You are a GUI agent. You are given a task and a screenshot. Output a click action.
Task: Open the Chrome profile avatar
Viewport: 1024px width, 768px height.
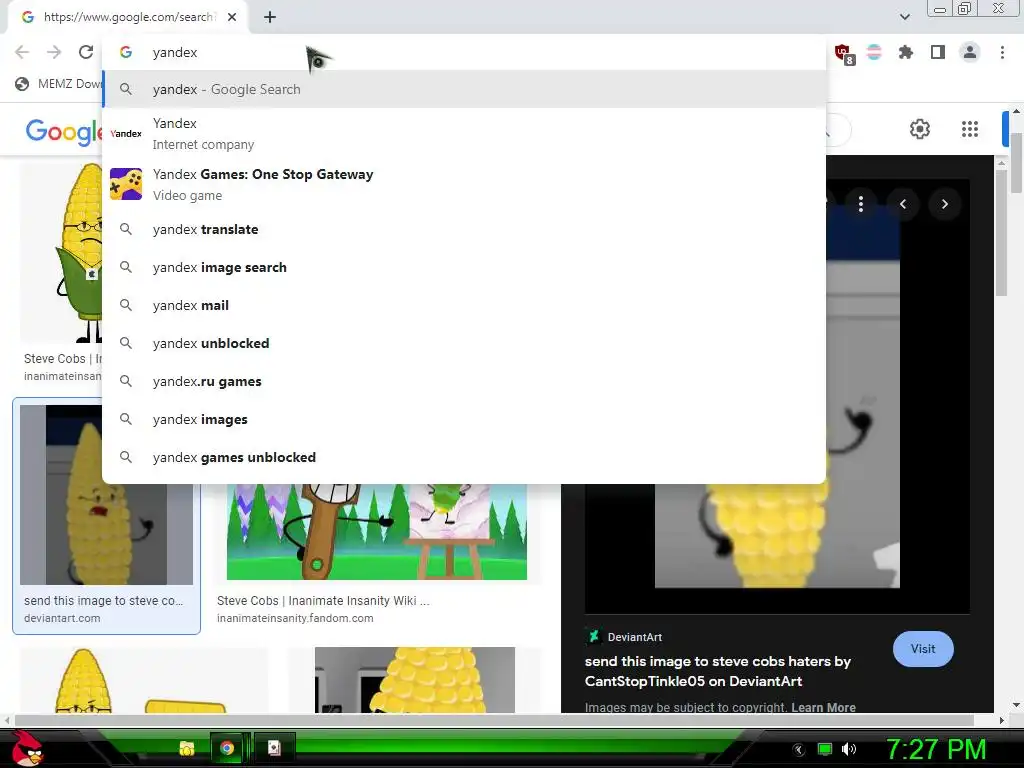[970, 52]
